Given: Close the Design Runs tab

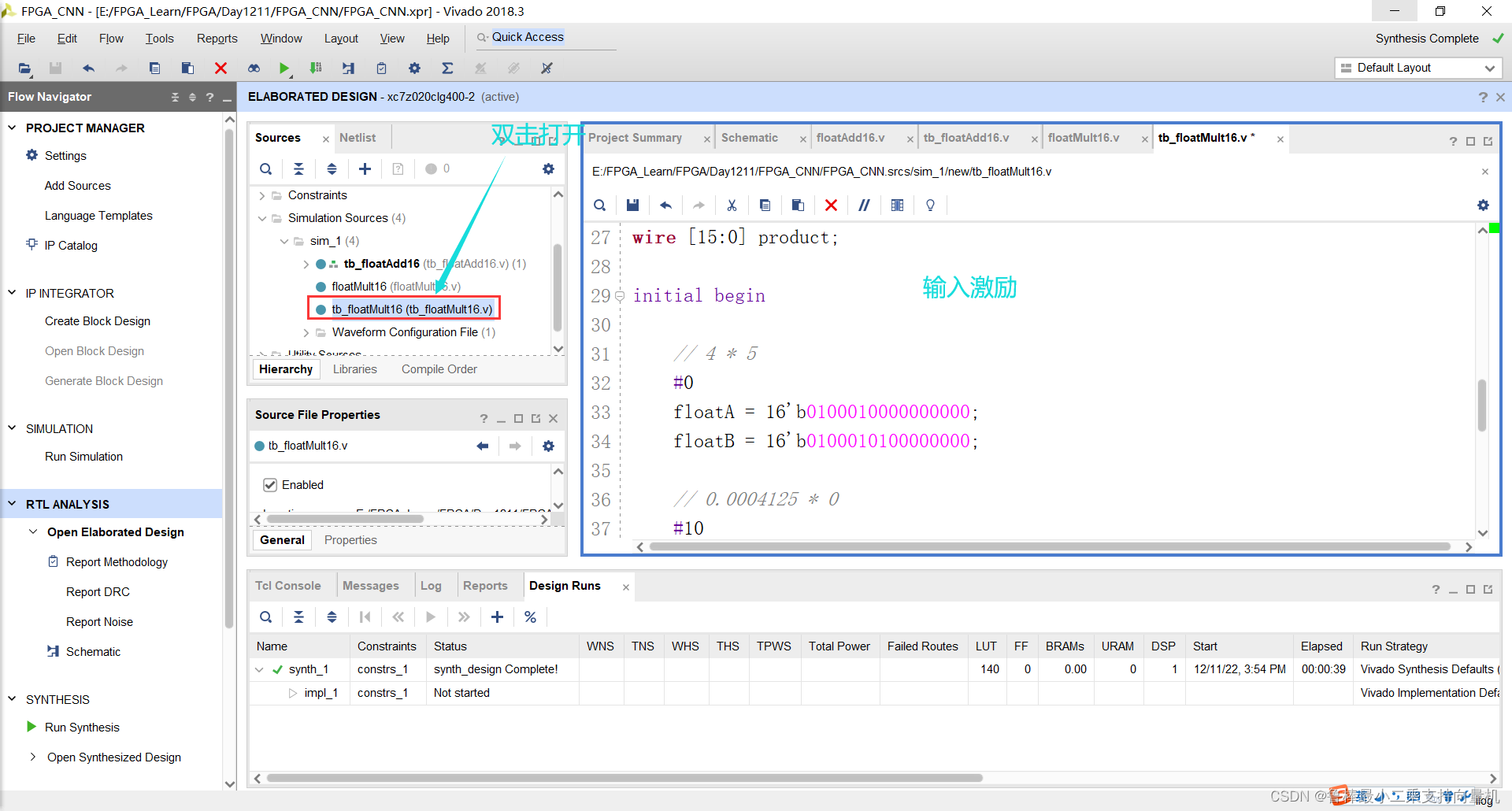Looking at the screenshot, I should [x=626, y=587].
